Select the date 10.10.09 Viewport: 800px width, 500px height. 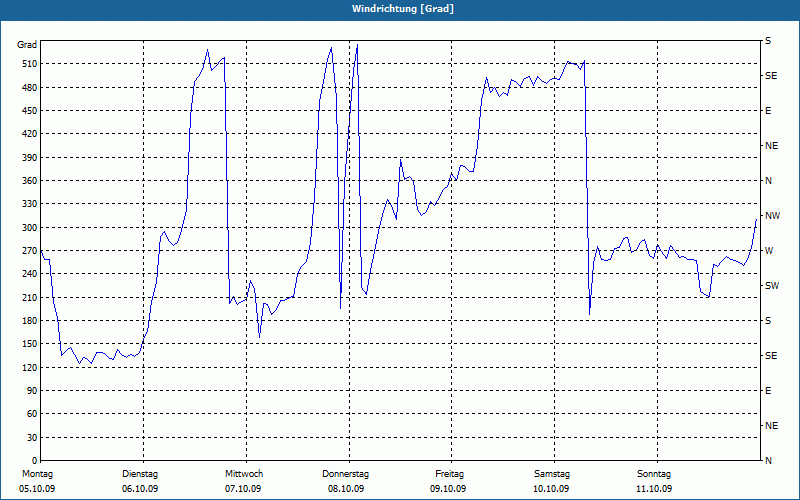coord(551,489)
